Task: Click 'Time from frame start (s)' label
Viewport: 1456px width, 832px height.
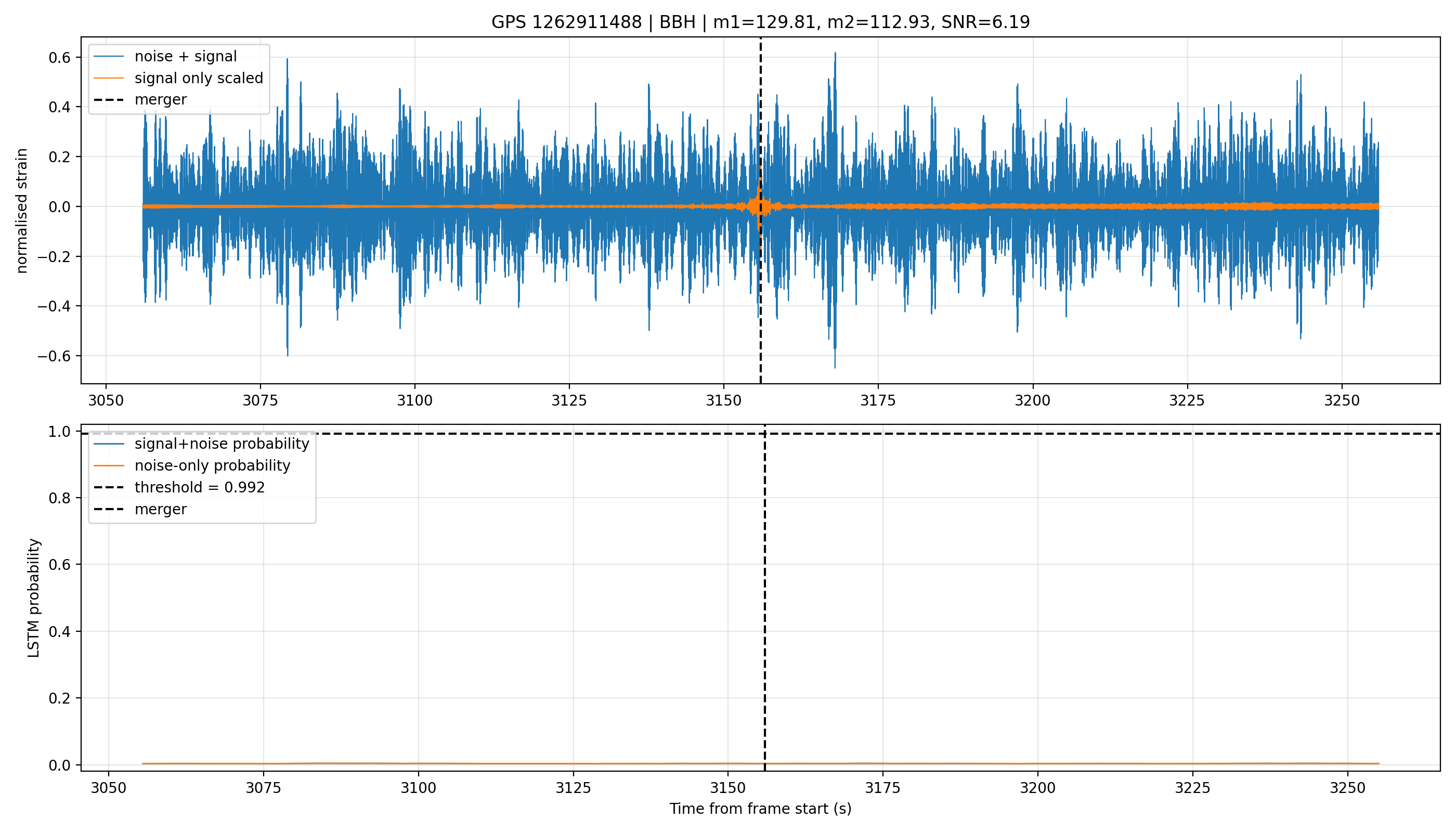Action: [x=761, y=809]
